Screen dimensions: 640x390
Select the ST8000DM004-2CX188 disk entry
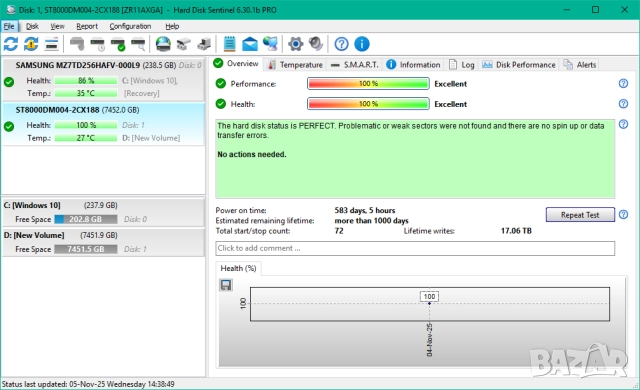(x=103, y=124)
